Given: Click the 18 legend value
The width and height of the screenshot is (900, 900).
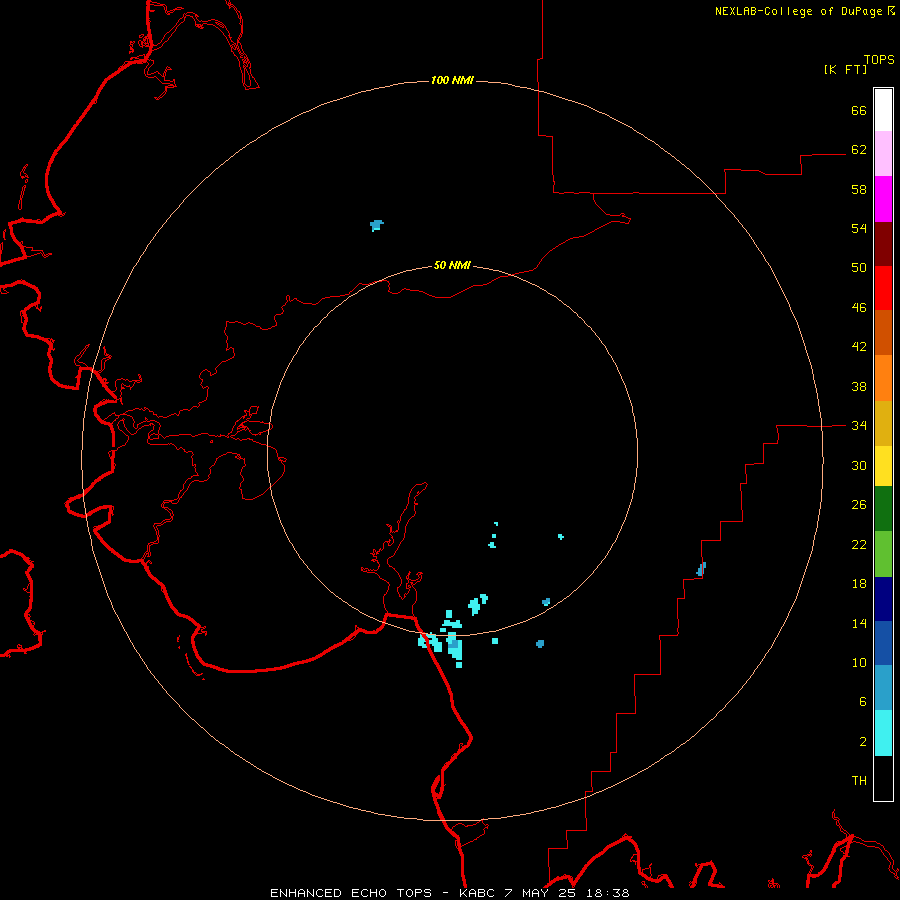Looking at the screenshot, I should pos(859,584).
